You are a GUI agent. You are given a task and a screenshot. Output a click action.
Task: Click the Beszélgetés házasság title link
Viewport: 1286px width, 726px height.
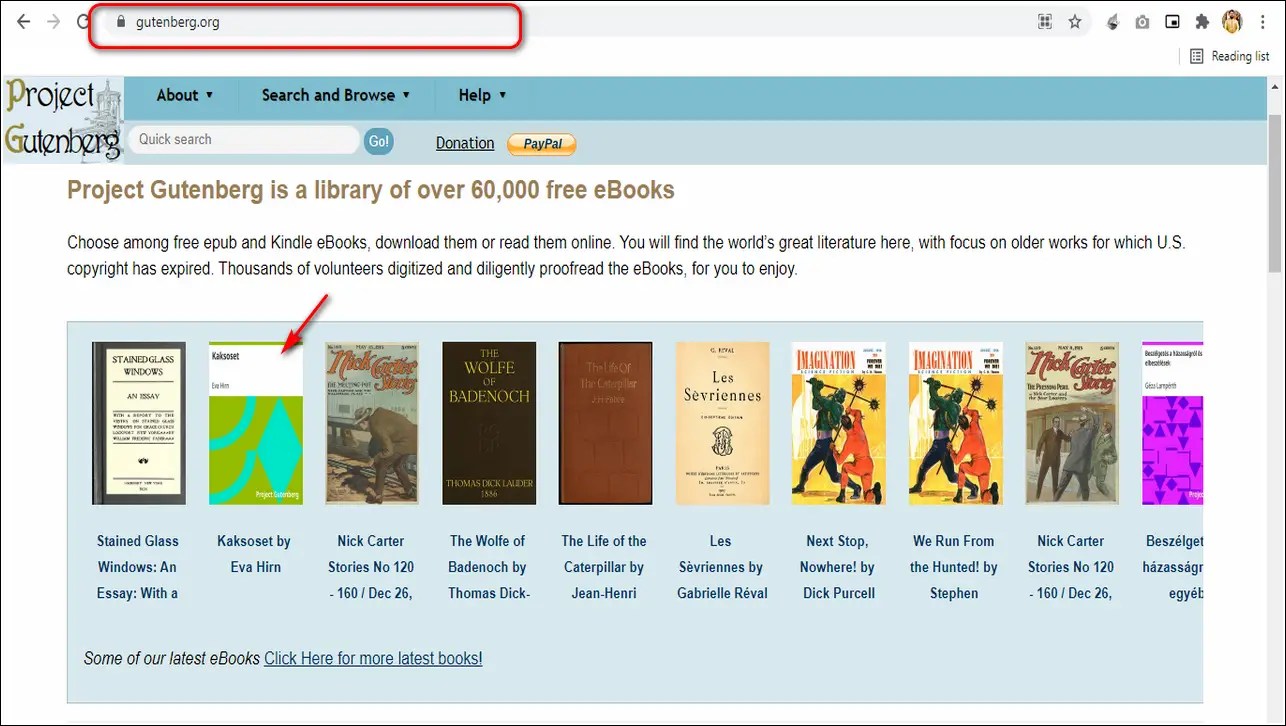(x=1175, y=567)
